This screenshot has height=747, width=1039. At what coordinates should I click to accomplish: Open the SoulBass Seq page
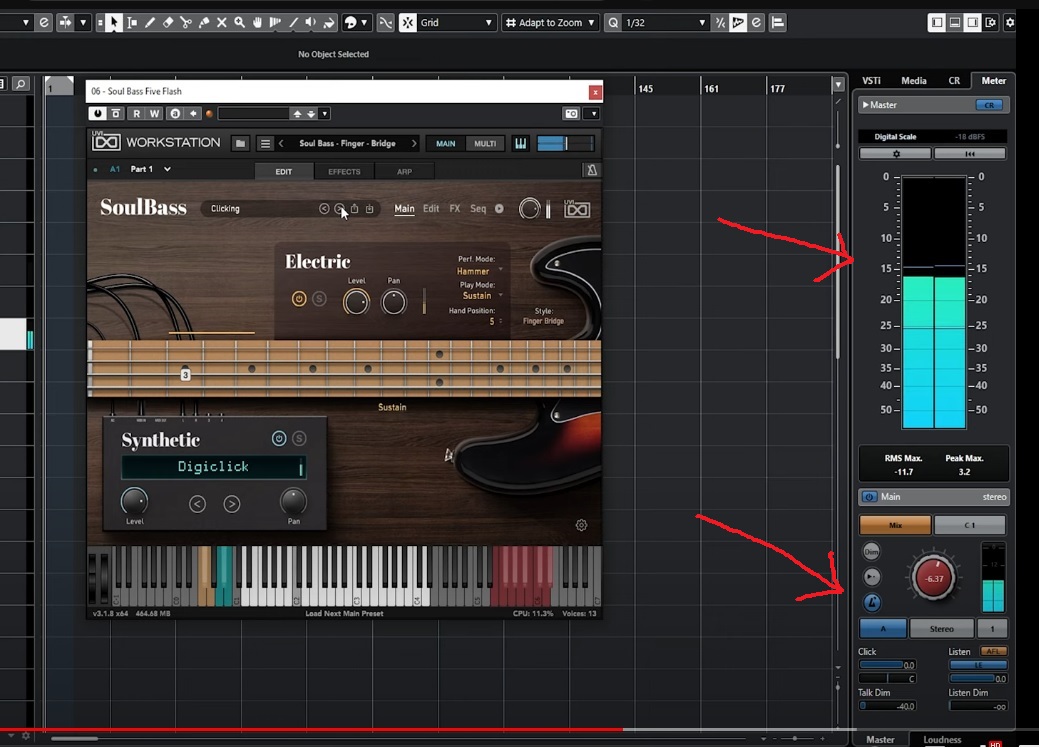[478, 209]
